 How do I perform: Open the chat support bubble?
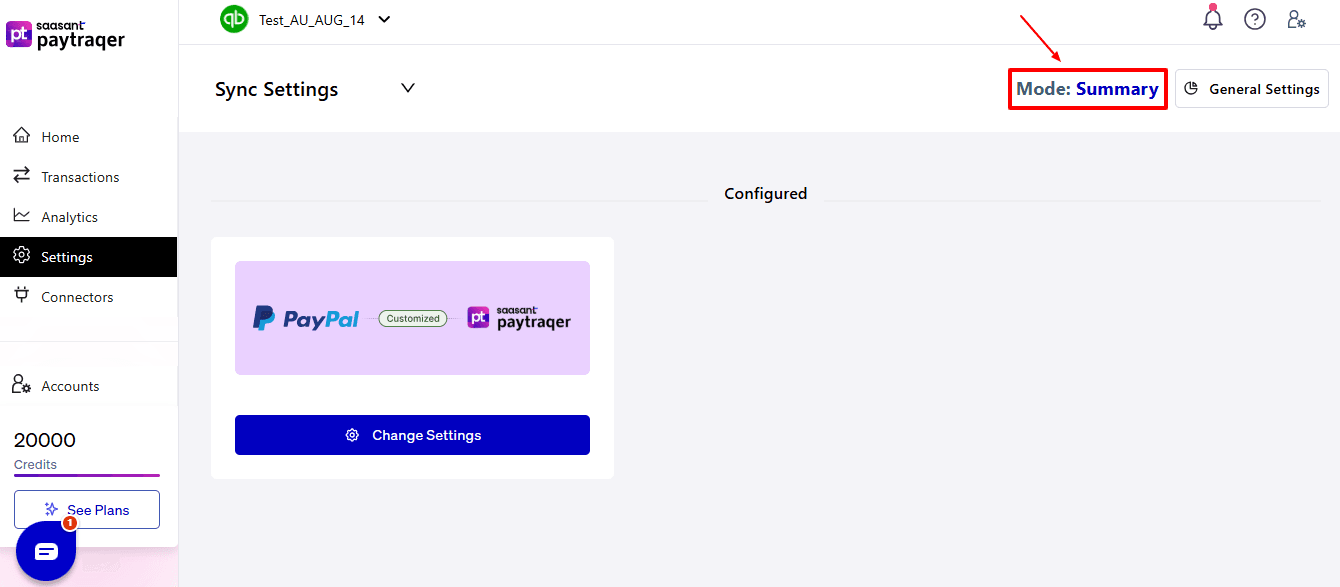(x=46, y=551)
